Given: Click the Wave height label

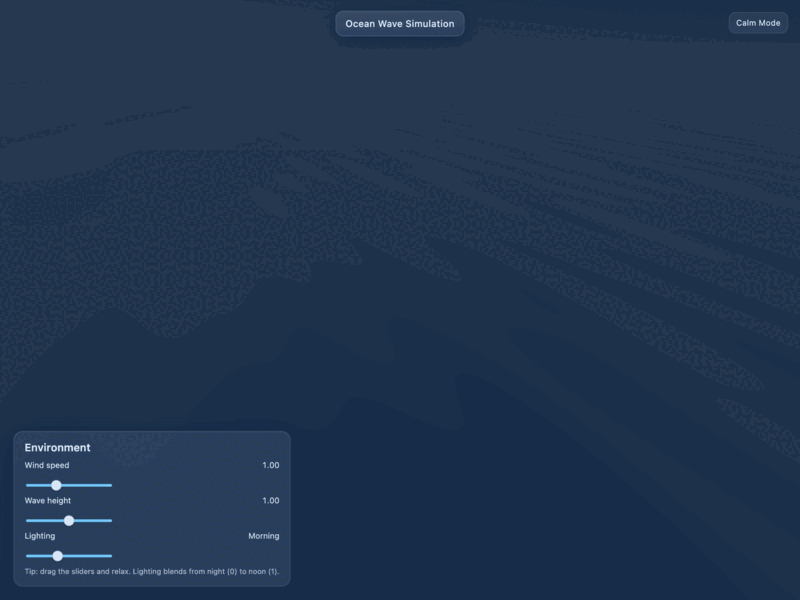Looking at the screenshot, I should coord(47,501).
